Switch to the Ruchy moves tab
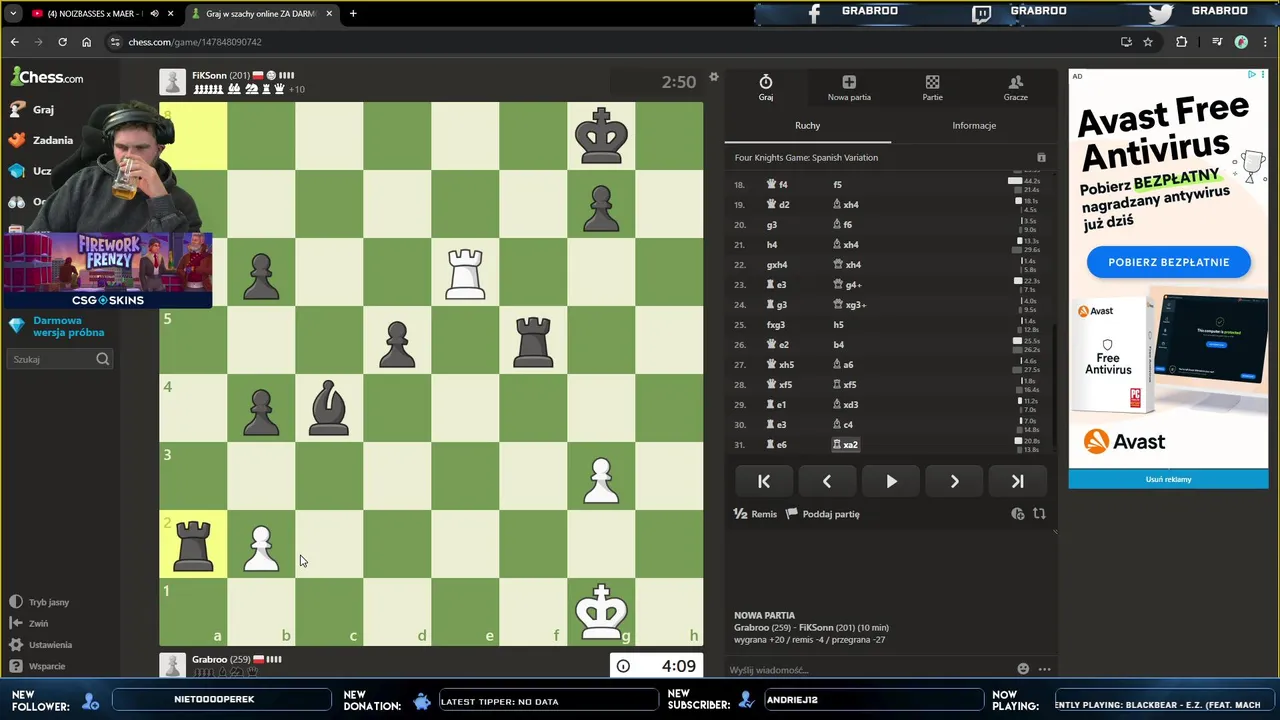 [x=807, y=125]
